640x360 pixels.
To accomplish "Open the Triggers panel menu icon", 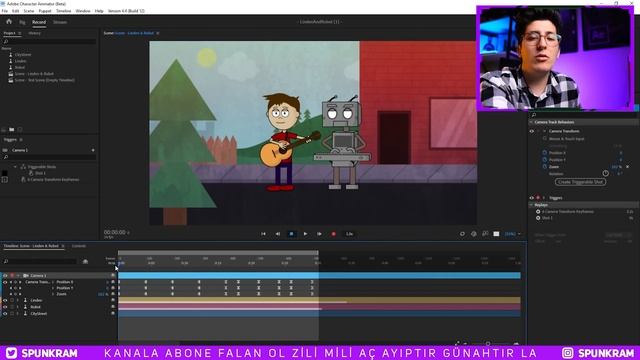I will point(21,140).
